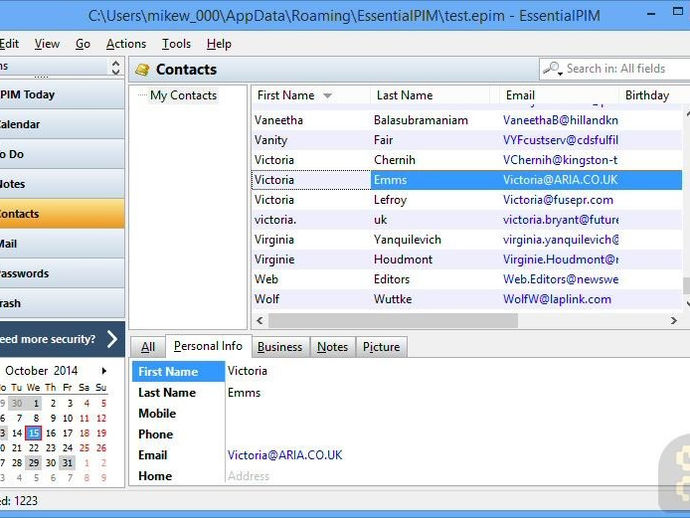Open the Go menu
The image size is (690, 518).
83,44
